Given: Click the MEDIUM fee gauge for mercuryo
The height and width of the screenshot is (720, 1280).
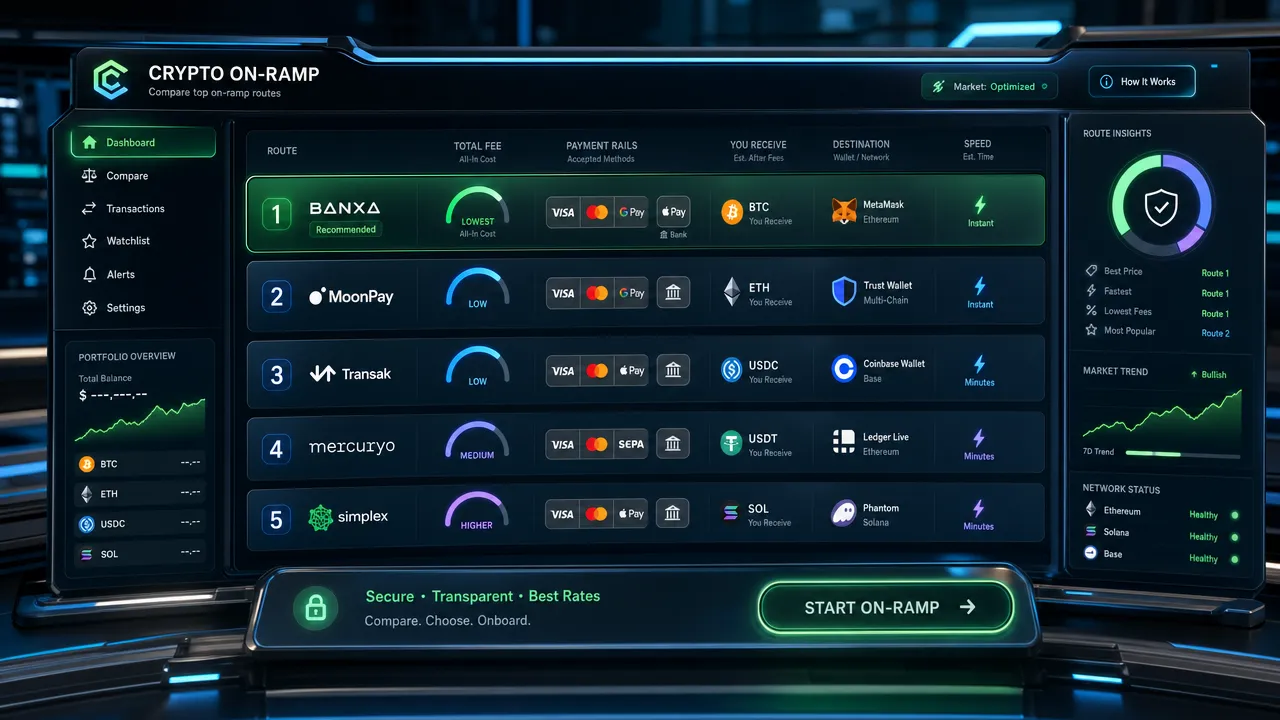Looking at the screenshot, I should click(x=477, y=441).
